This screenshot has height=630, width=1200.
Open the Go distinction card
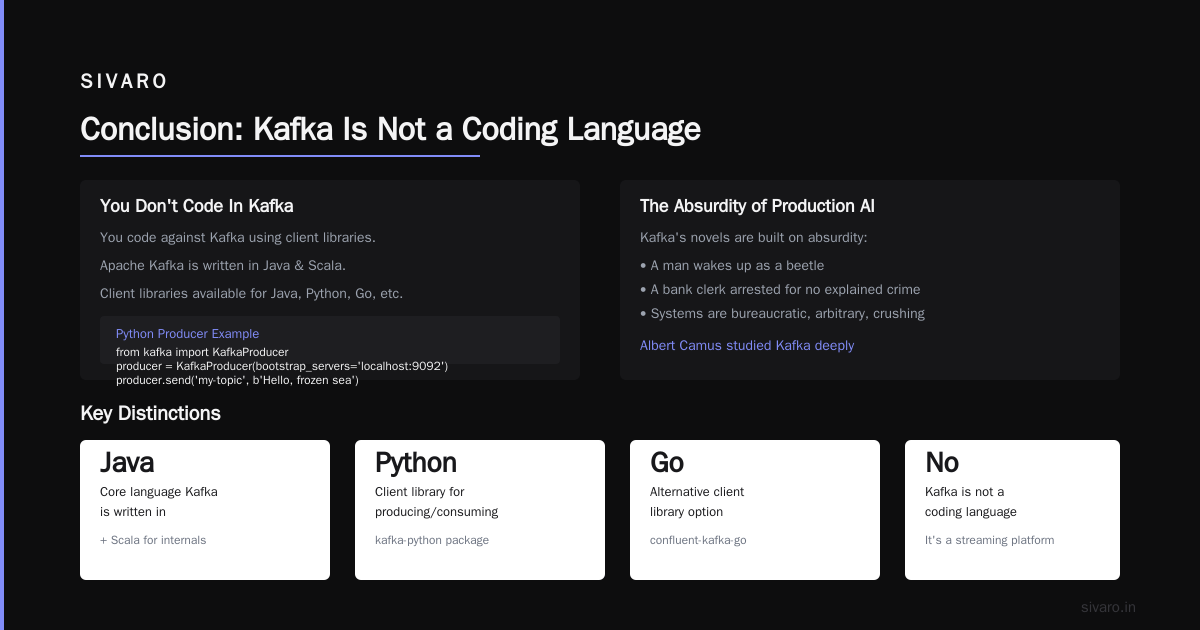pyautogui.click(x=755, y=510)
